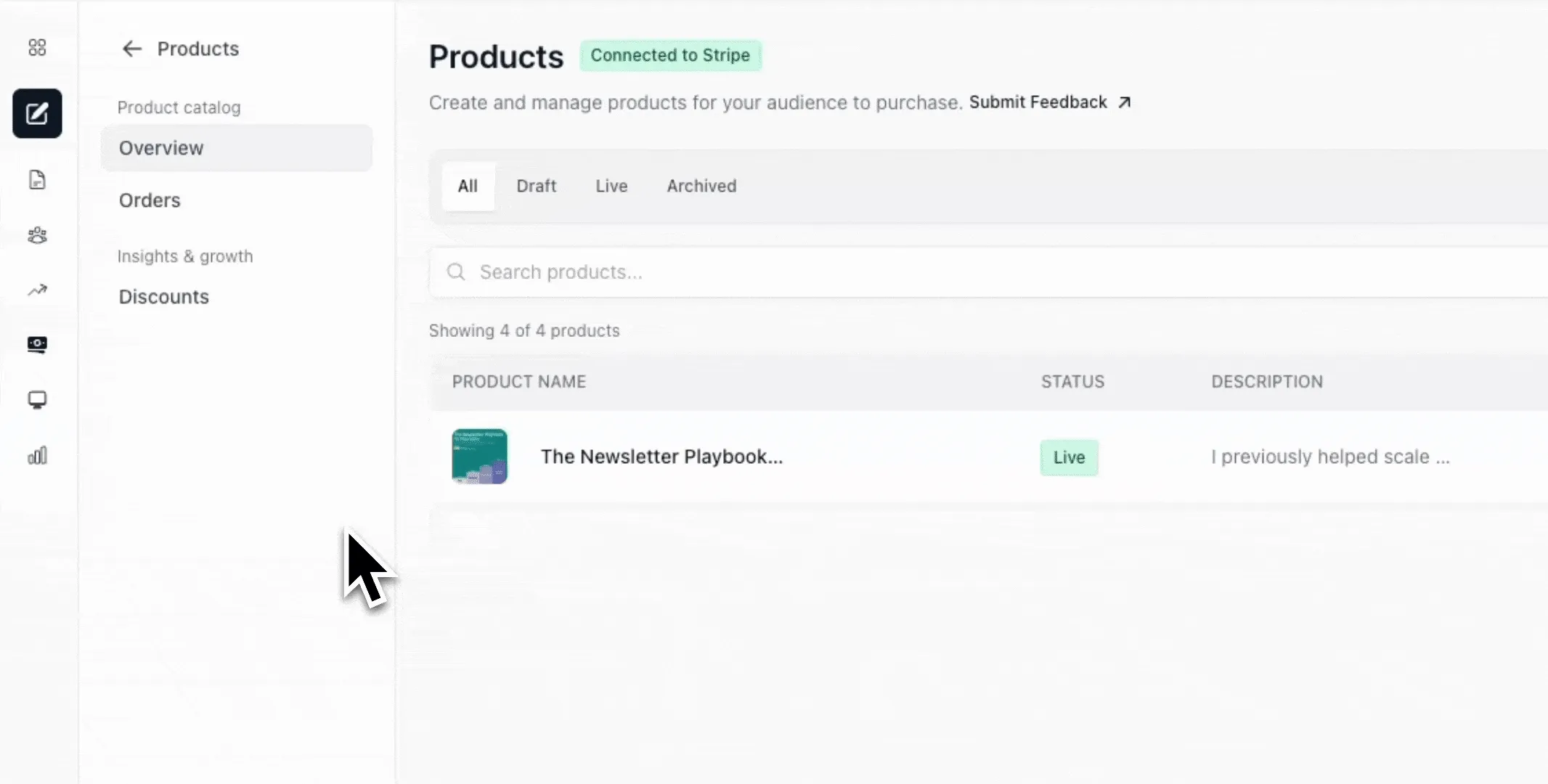The height and width of the screenshot is (784, 1548).
Task: Open The Newsletter Playbook product name
Action: 661,457
